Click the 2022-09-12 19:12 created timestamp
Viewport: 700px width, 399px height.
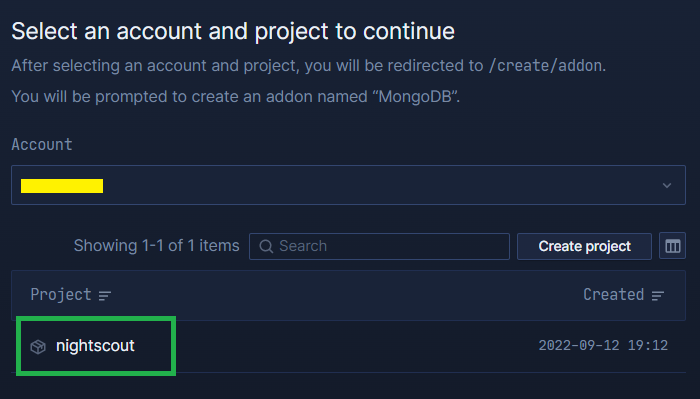click(x=603, y=345)
